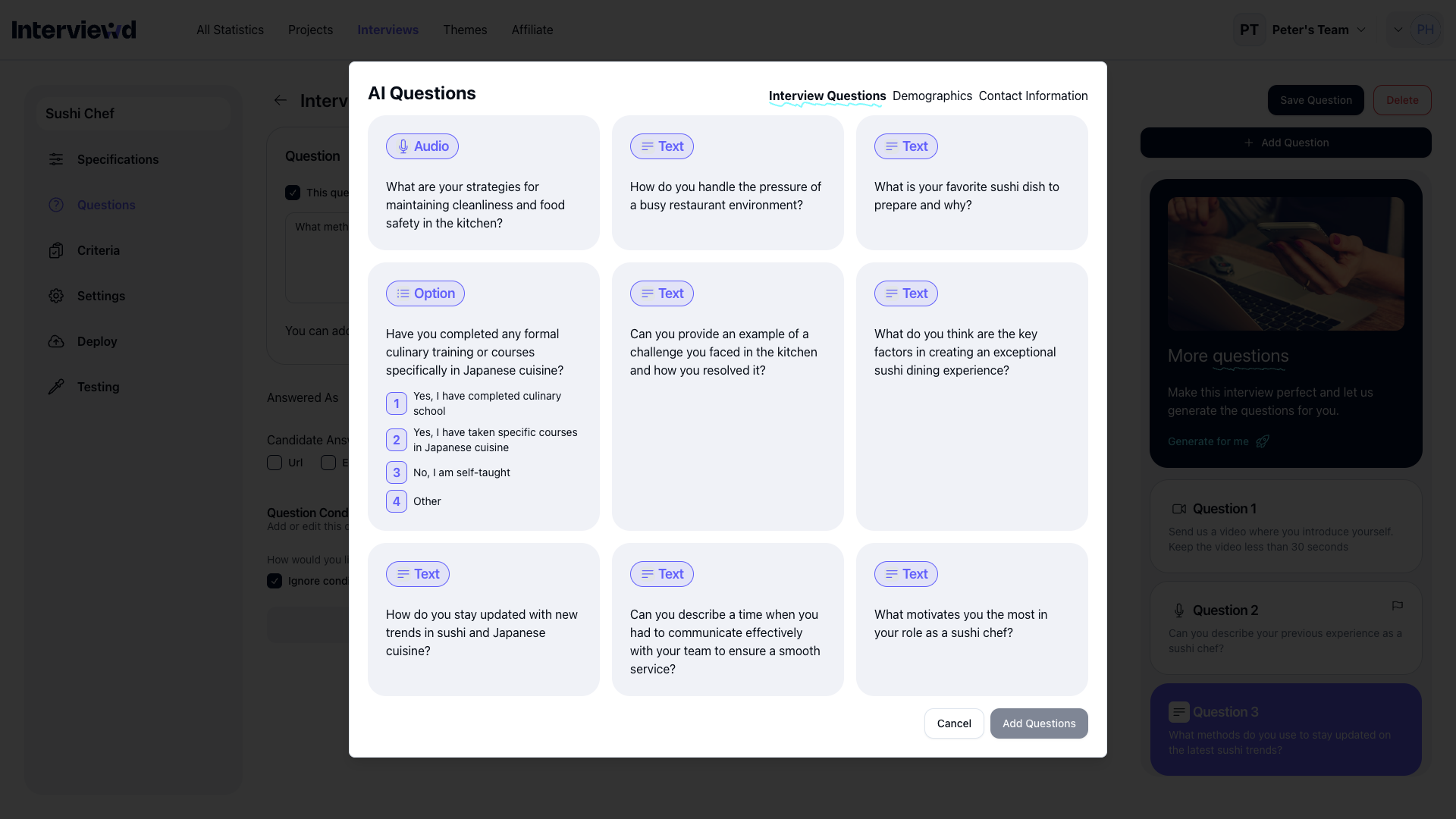
Task: Select the Specifications sidebar icon
Action: point(56,159)
